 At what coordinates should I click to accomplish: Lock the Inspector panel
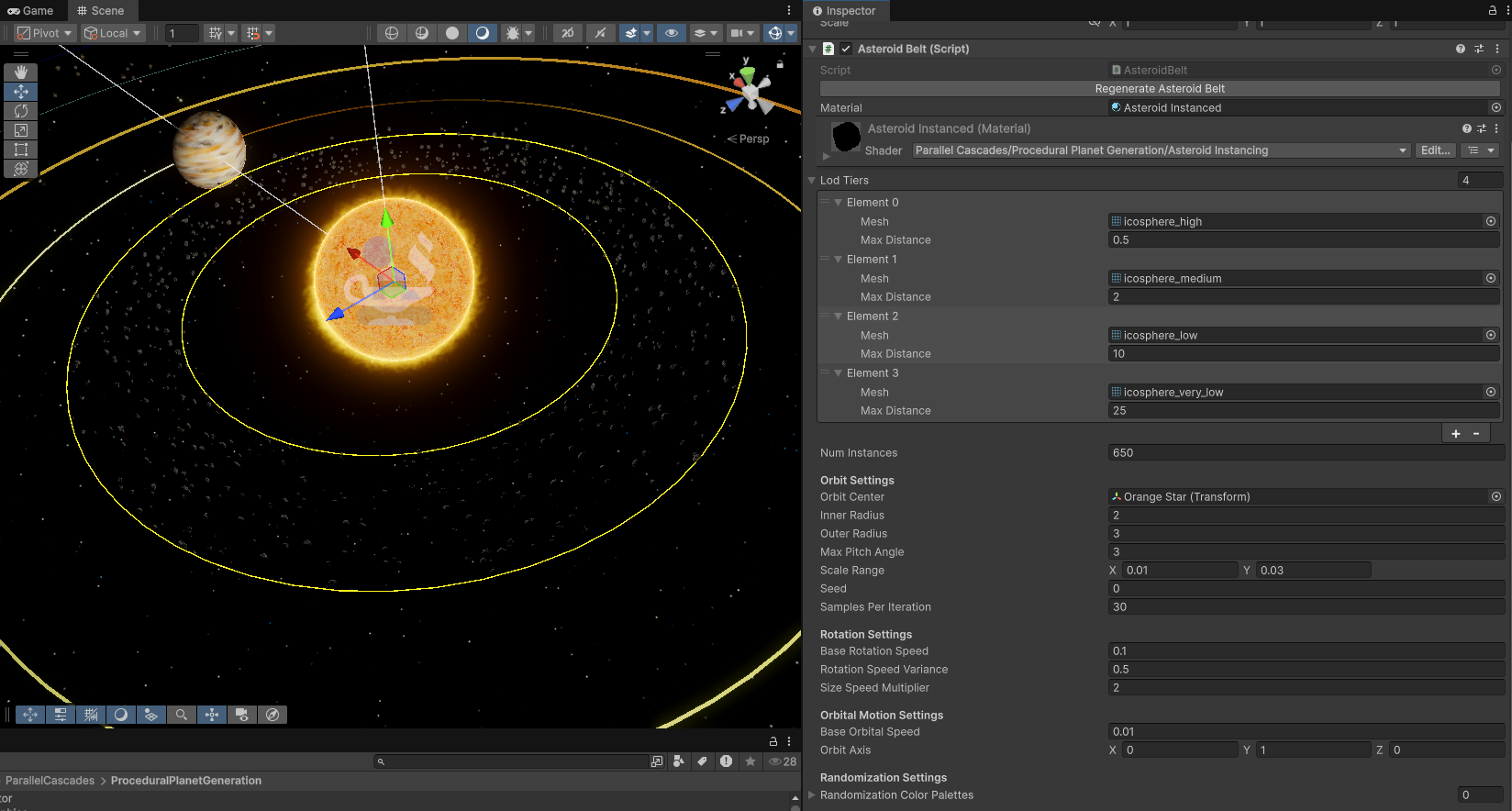click(x=1493, y=10)
